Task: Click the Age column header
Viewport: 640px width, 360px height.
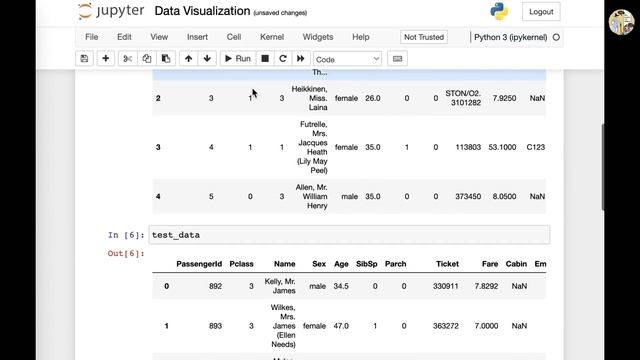Action: pos(341,264)
